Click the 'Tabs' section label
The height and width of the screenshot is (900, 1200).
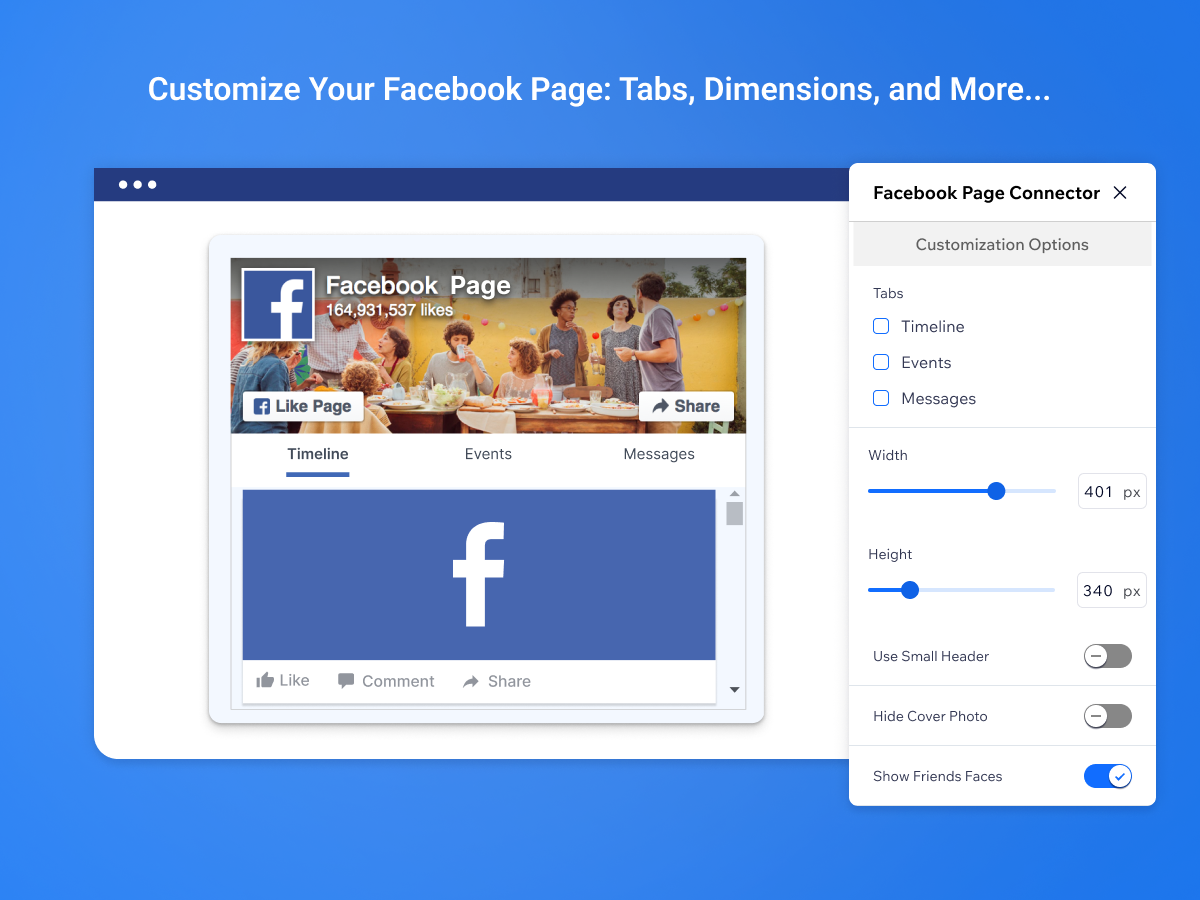pos(888,293)
